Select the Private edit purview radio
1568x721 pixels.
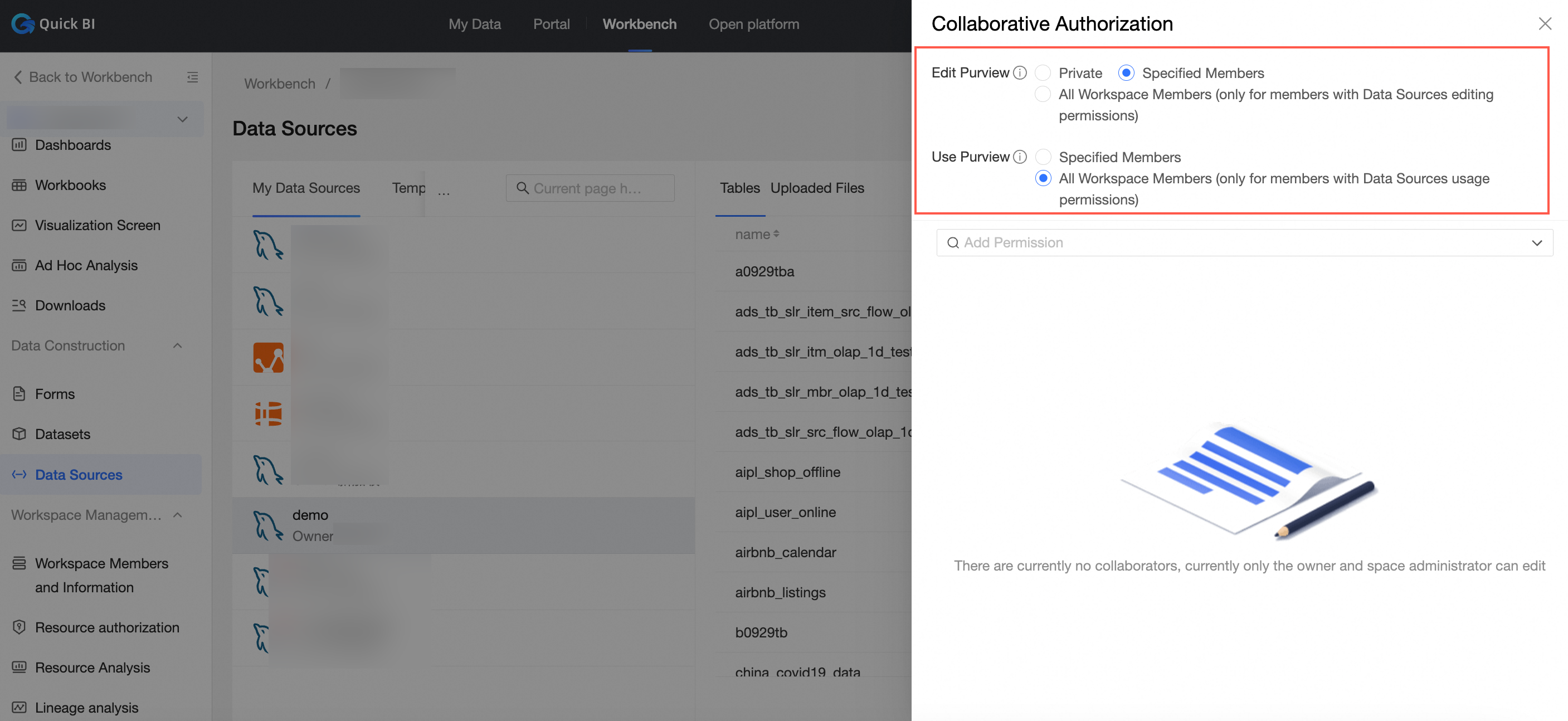(1043, 73)
